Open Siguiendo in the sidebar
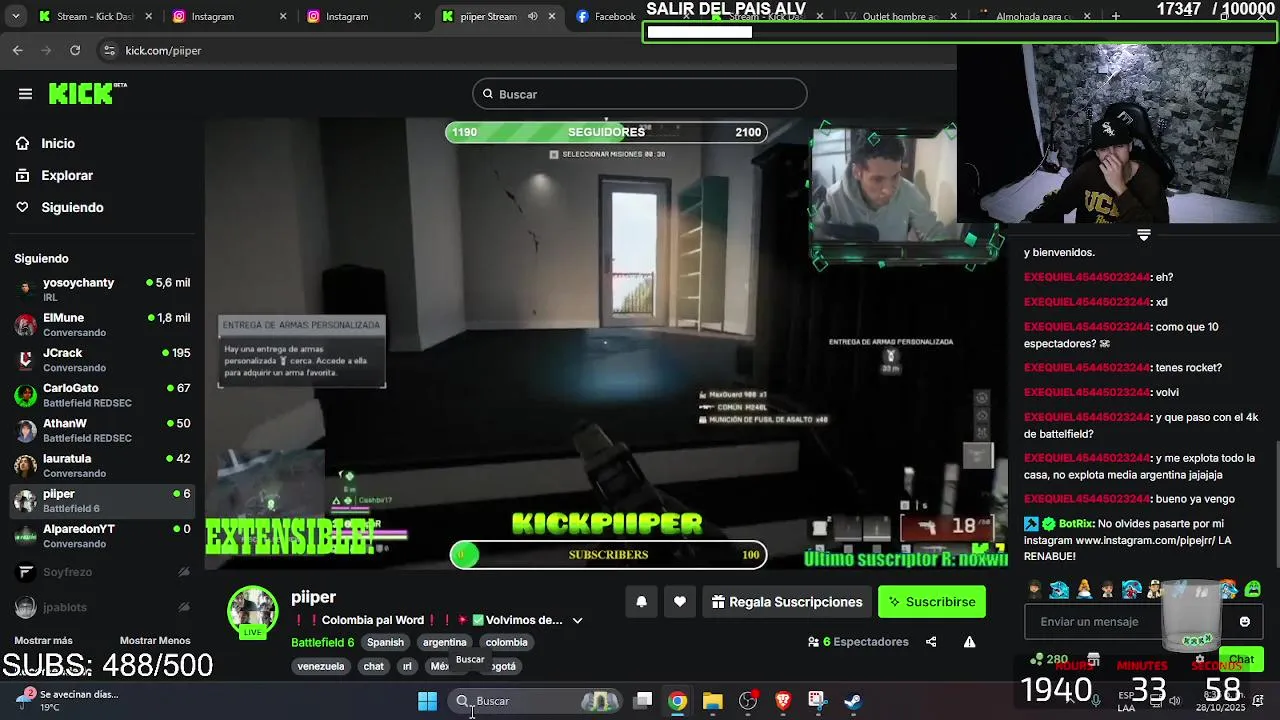The image size is (1280, 720). (72, 207)
